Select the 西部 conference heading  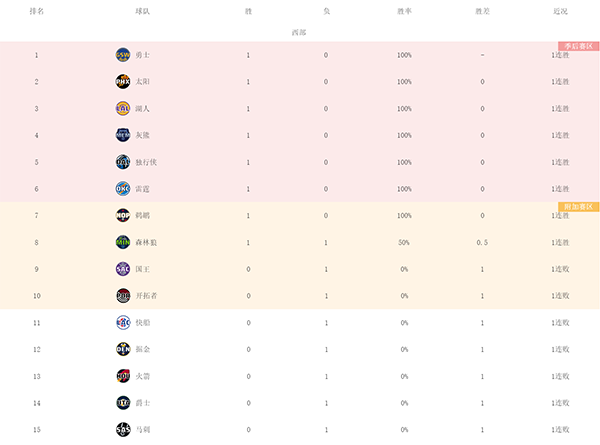(x=299, y=32)
